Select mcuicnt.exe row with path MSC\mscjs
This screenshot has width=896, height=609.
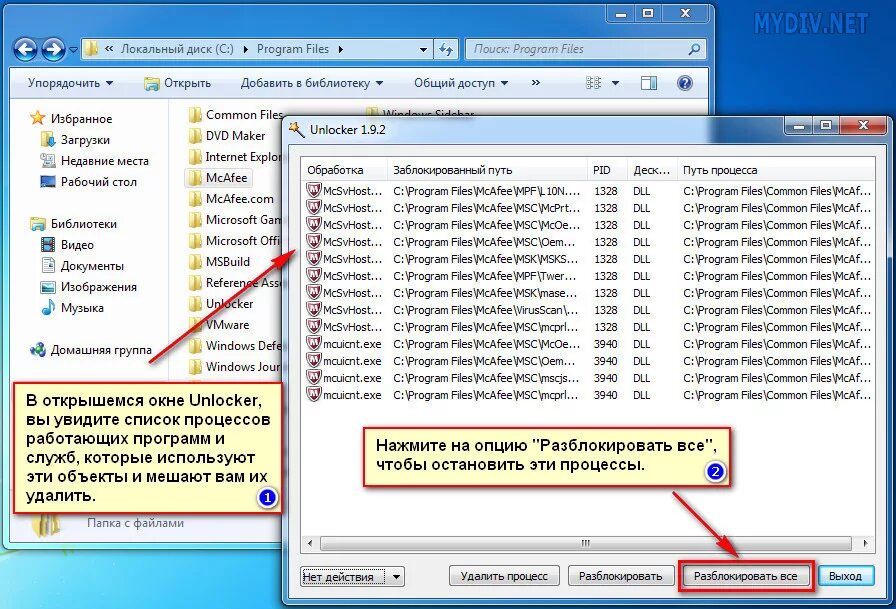coord(588,378)
